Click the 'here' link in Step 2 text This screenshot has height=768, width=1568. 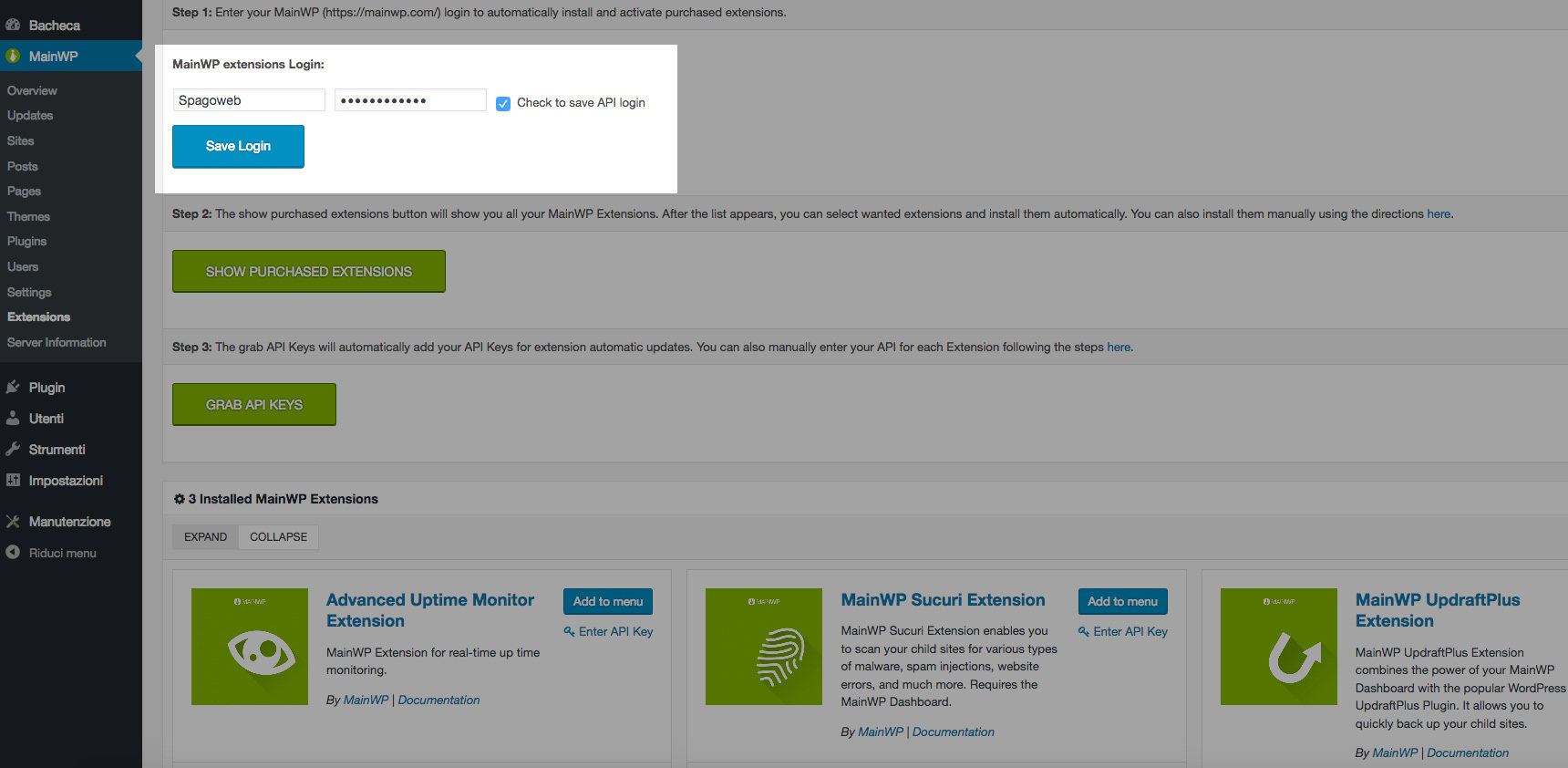tap(1439, 213)
